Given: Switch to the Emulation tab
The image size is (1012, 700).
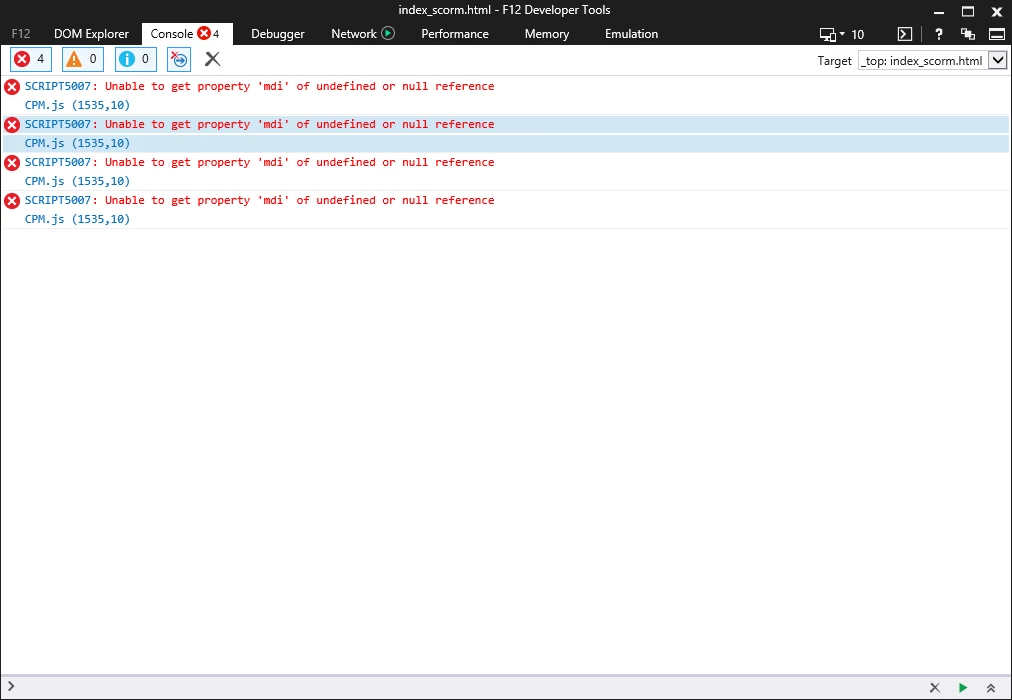Looking at the screenshot, I should (631, 34).
